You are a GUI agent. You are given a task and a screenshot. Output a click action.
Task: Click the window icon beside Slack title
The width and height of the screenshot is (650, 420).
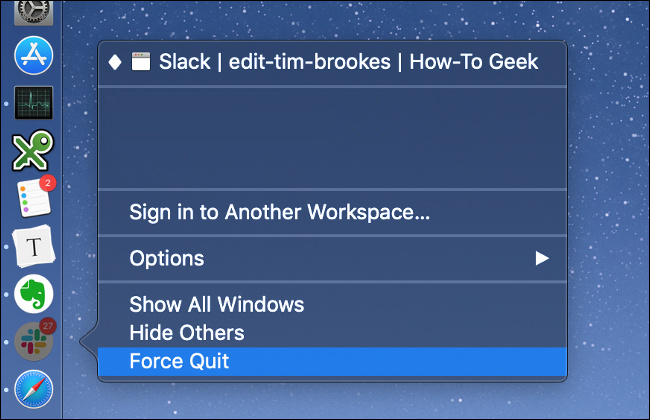(x=141, y=62)
